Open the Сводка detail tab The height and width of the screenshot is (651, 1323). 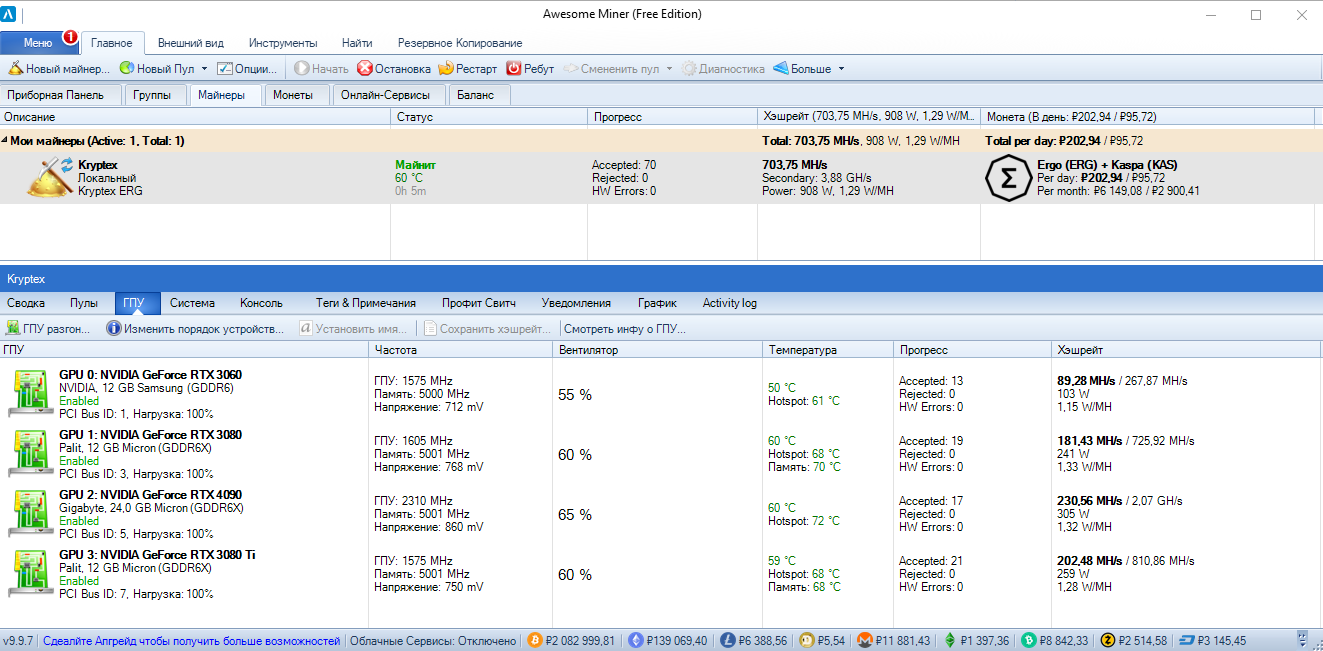26,303
